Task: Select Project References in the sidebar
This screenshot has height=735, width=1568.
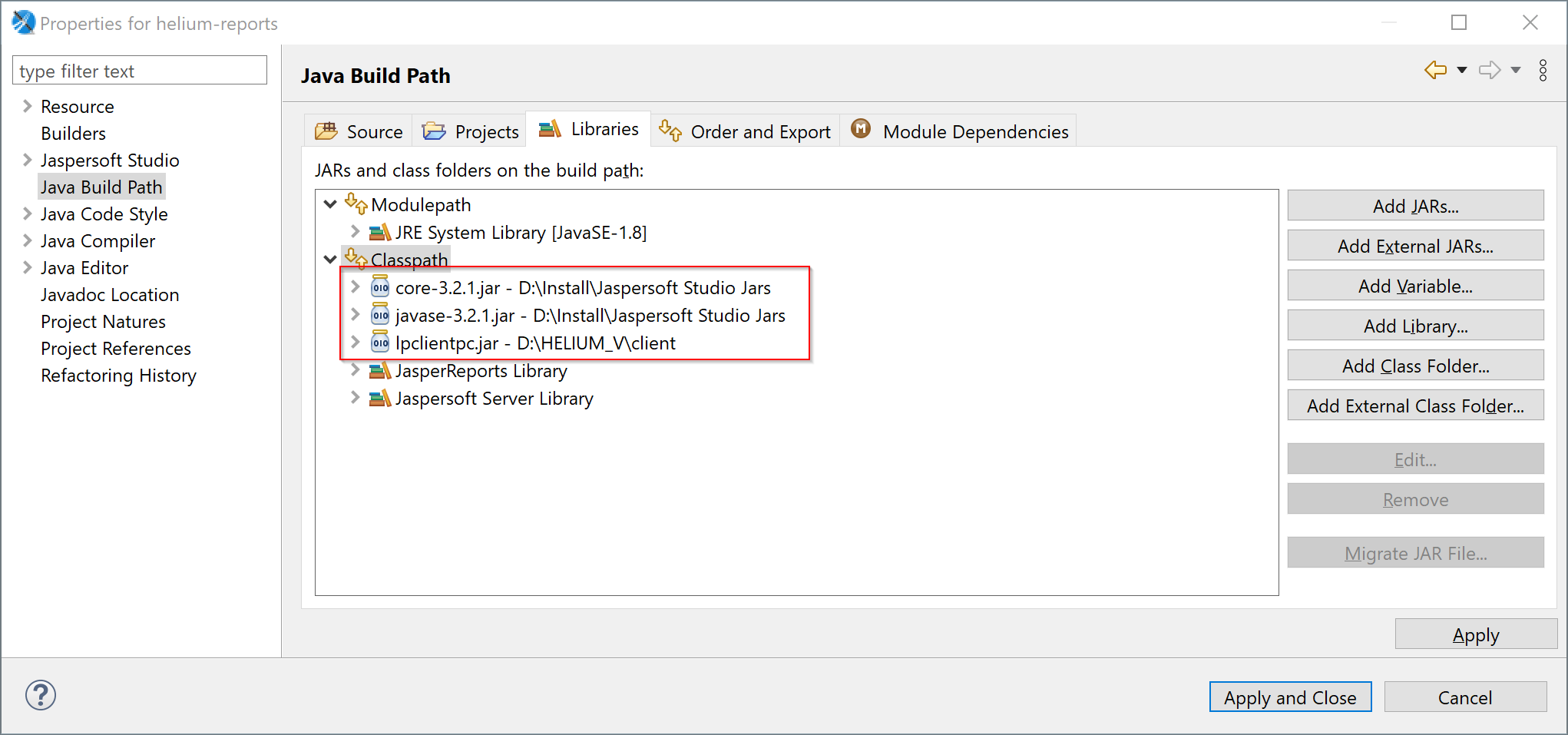Action: point(116,349)
